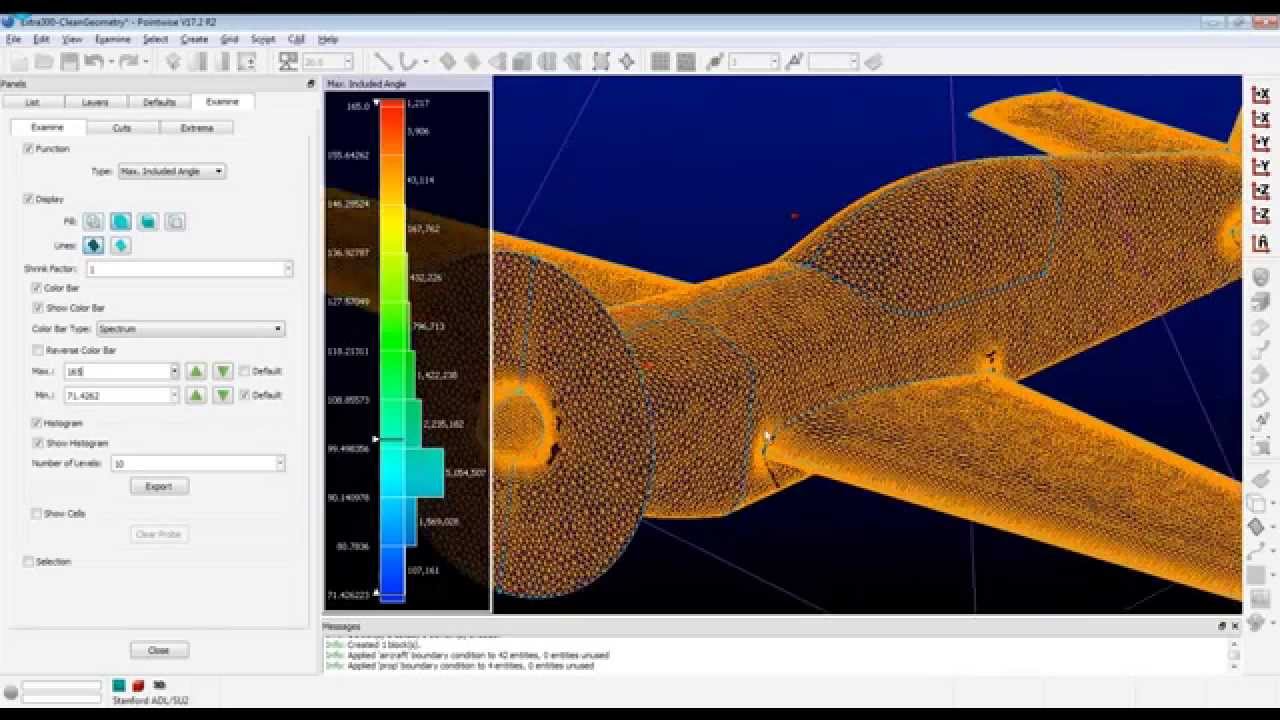The height and width of the screenshot is (720, 1280).
Task: Undock the Panels pane
Action: click(x=311, y=84)
